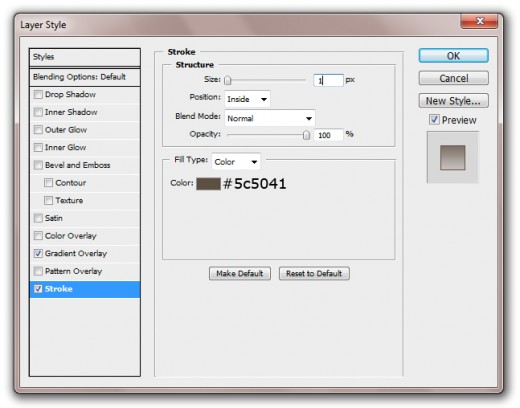The height and width of the screenshot is (408, 520).
Task: Select the Pattern Overlay label
Action: tap(73, 271)
